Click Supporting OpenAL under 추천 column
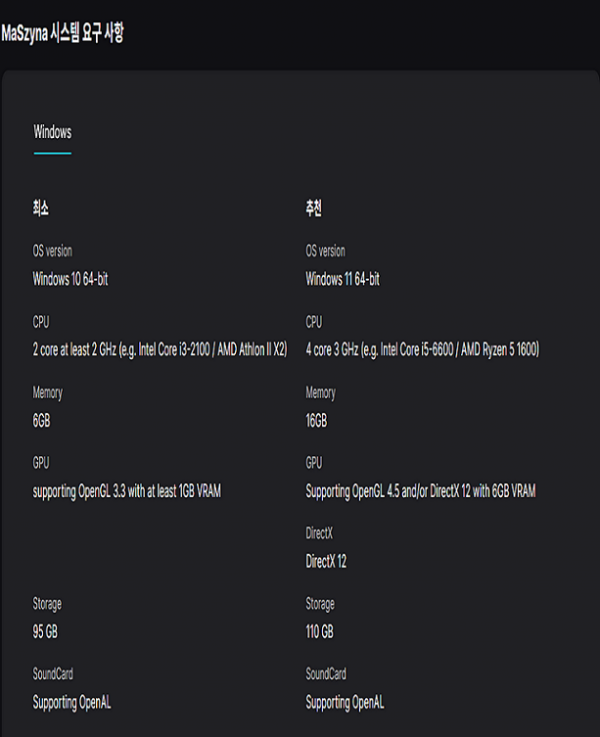The width and height of the screenshot is (600, 737). click(x=345, y=702)
